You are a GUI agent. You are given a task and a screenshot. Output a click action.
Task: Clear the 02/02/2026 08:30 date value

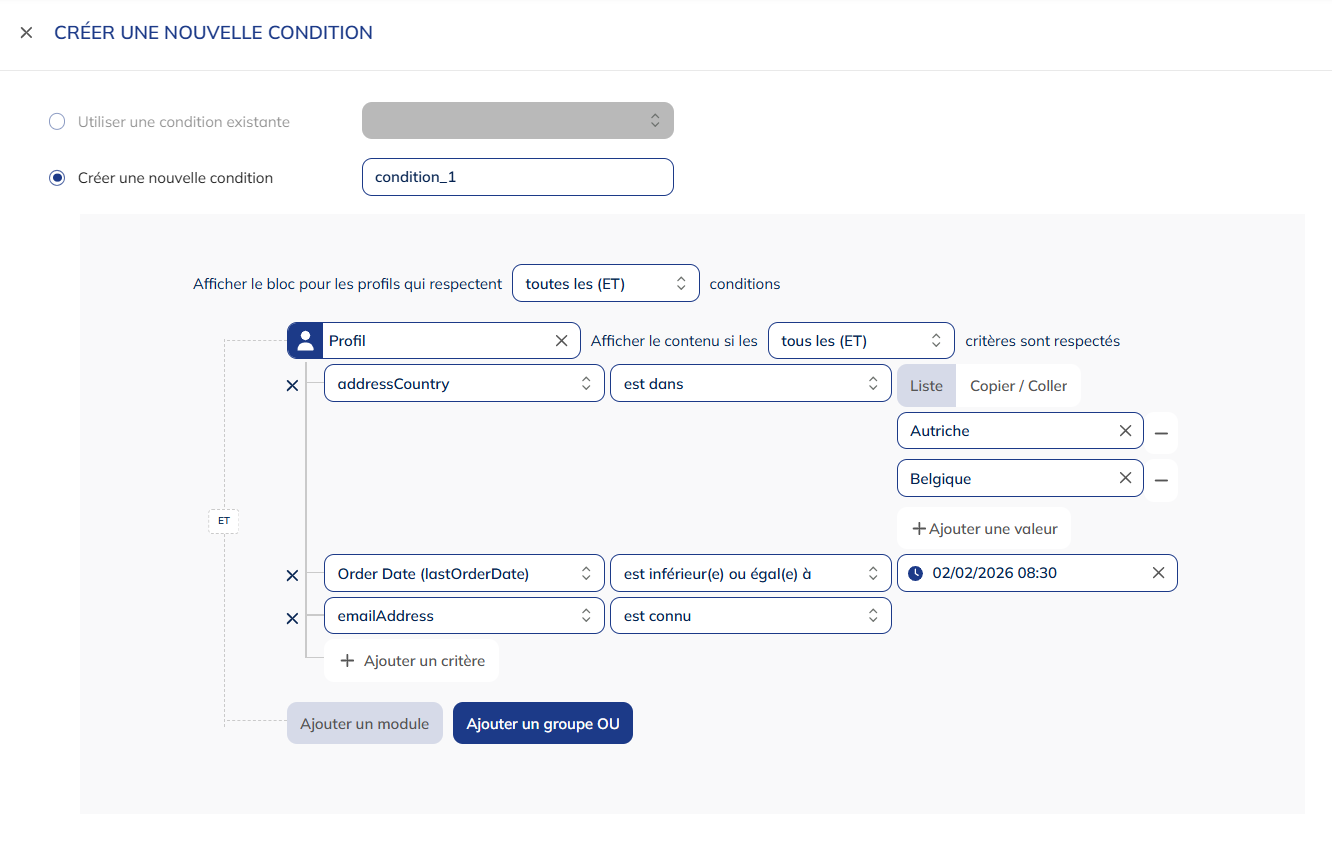(x=1158, y=573)
